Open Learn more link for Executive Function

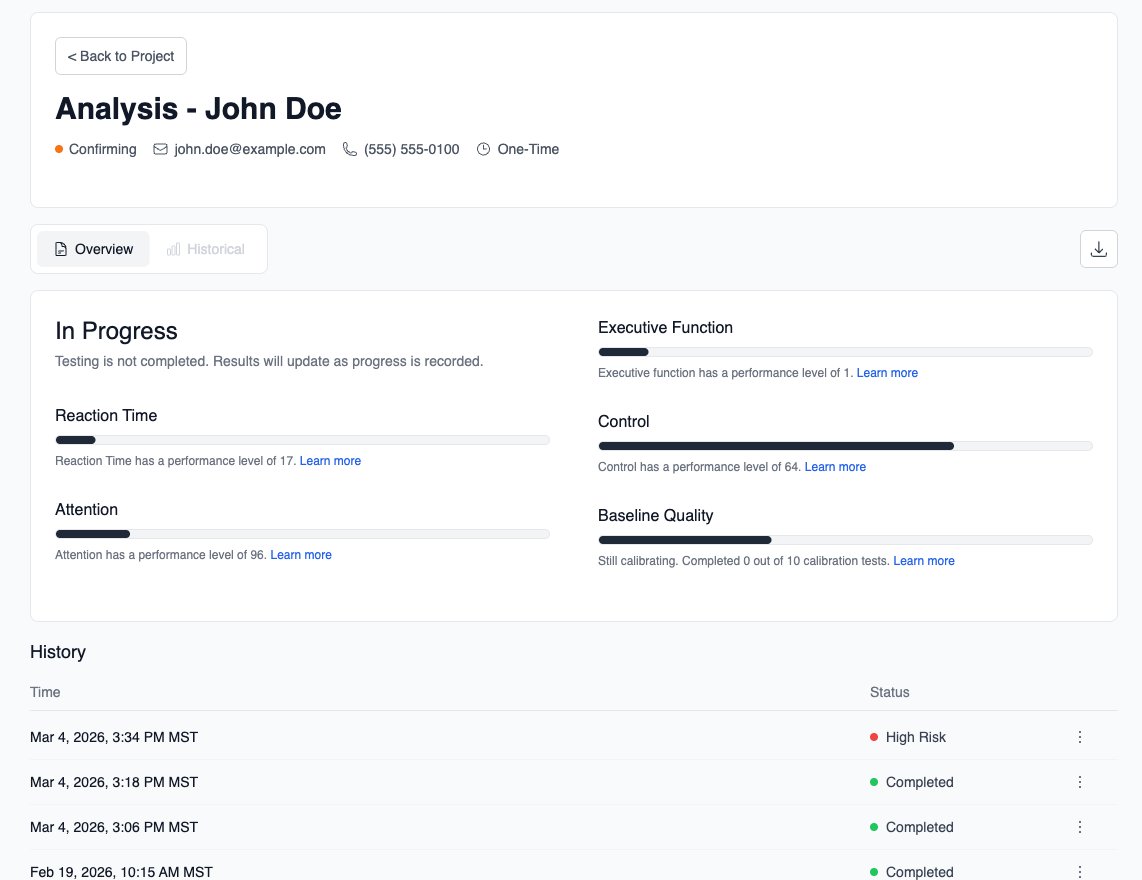(887, 372)
